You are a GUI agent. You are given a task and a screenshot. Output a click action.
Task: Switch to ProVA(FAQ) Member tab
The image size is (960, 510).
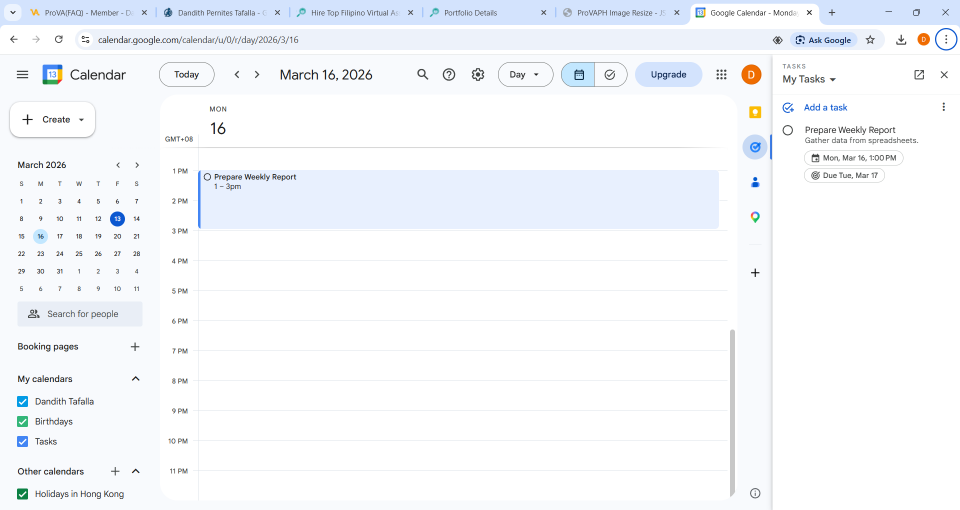pos(88,12)
